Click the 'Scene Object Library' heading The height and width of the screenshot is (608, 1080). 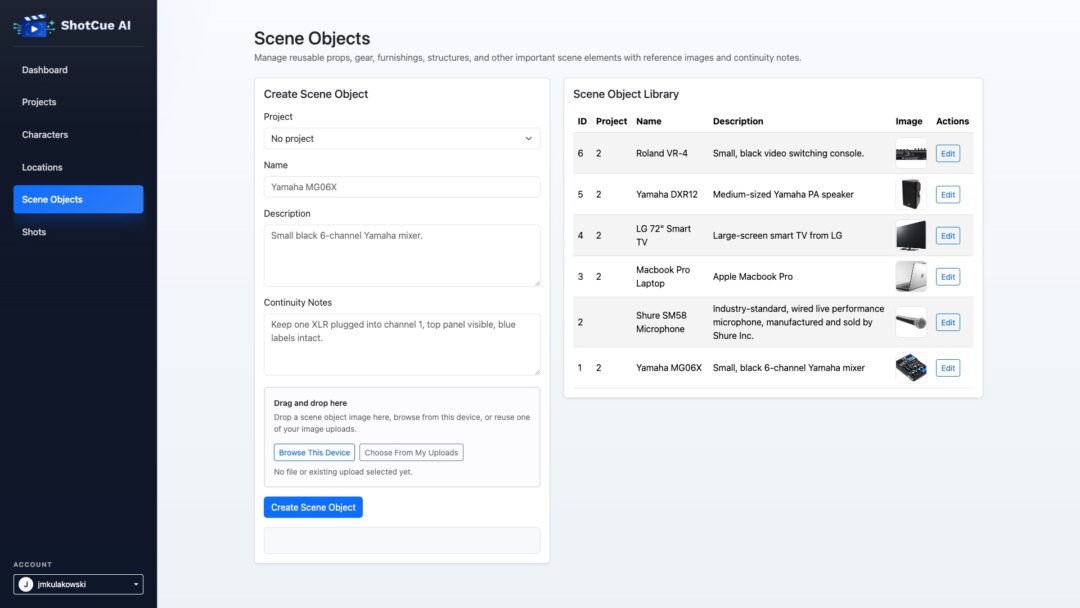[x=625, y=94]
